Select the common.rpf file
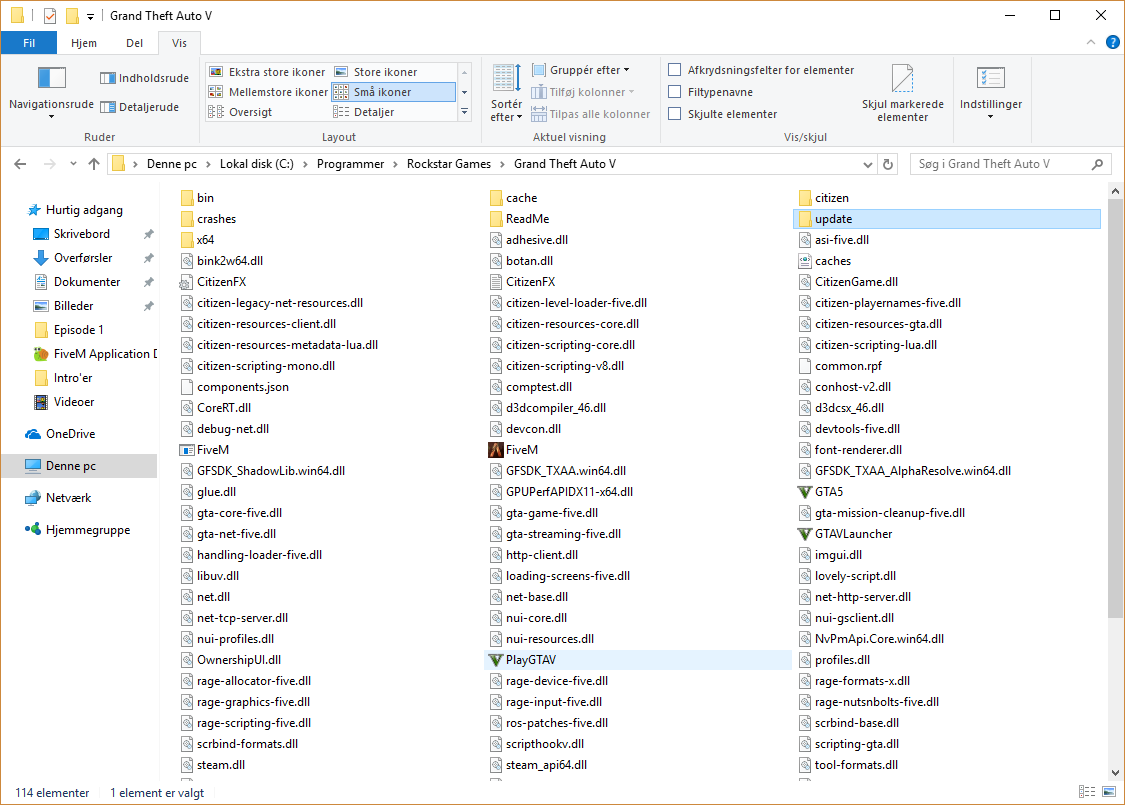The height and width of the screenshot is (805, 1125). (x=839, y=366)
